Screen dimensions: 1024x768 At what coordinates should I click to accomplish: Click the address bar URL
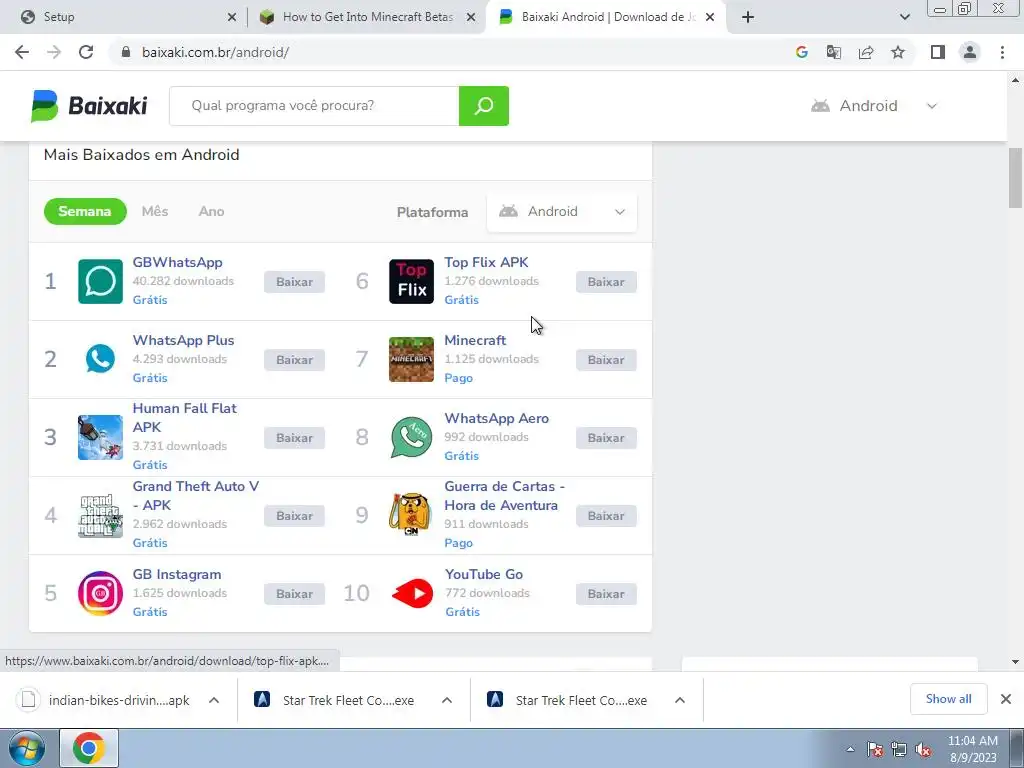(x=216, y=52)
